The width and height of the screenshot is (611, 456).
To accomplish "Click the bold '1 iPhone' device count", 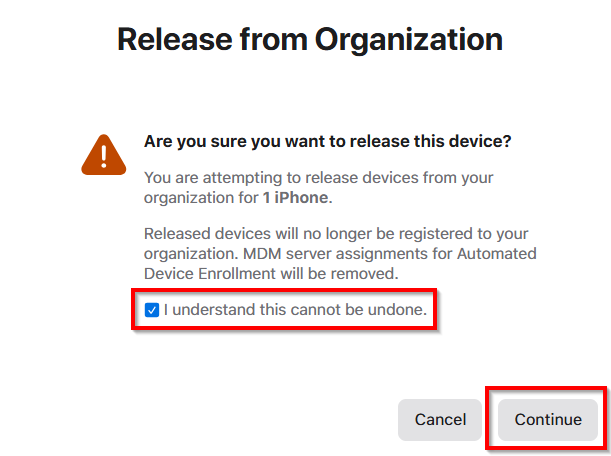I will pyautogui.click(x=297, y=198).
